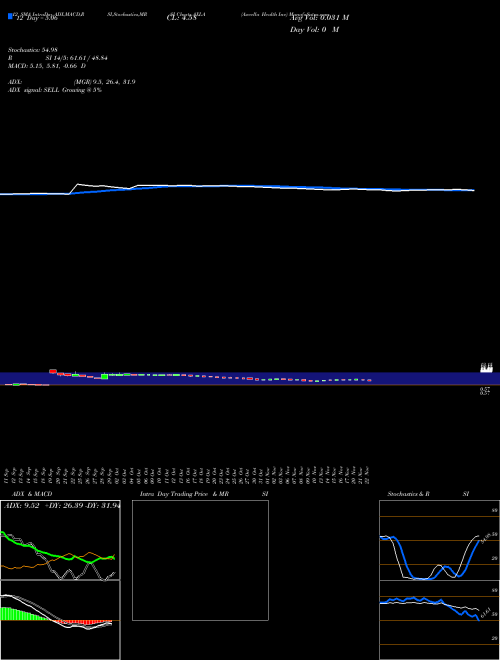This screenshot has width=500, height=660.
Task: Click the "Stochastics: 54.98" reading
Action: pos(33,50)
